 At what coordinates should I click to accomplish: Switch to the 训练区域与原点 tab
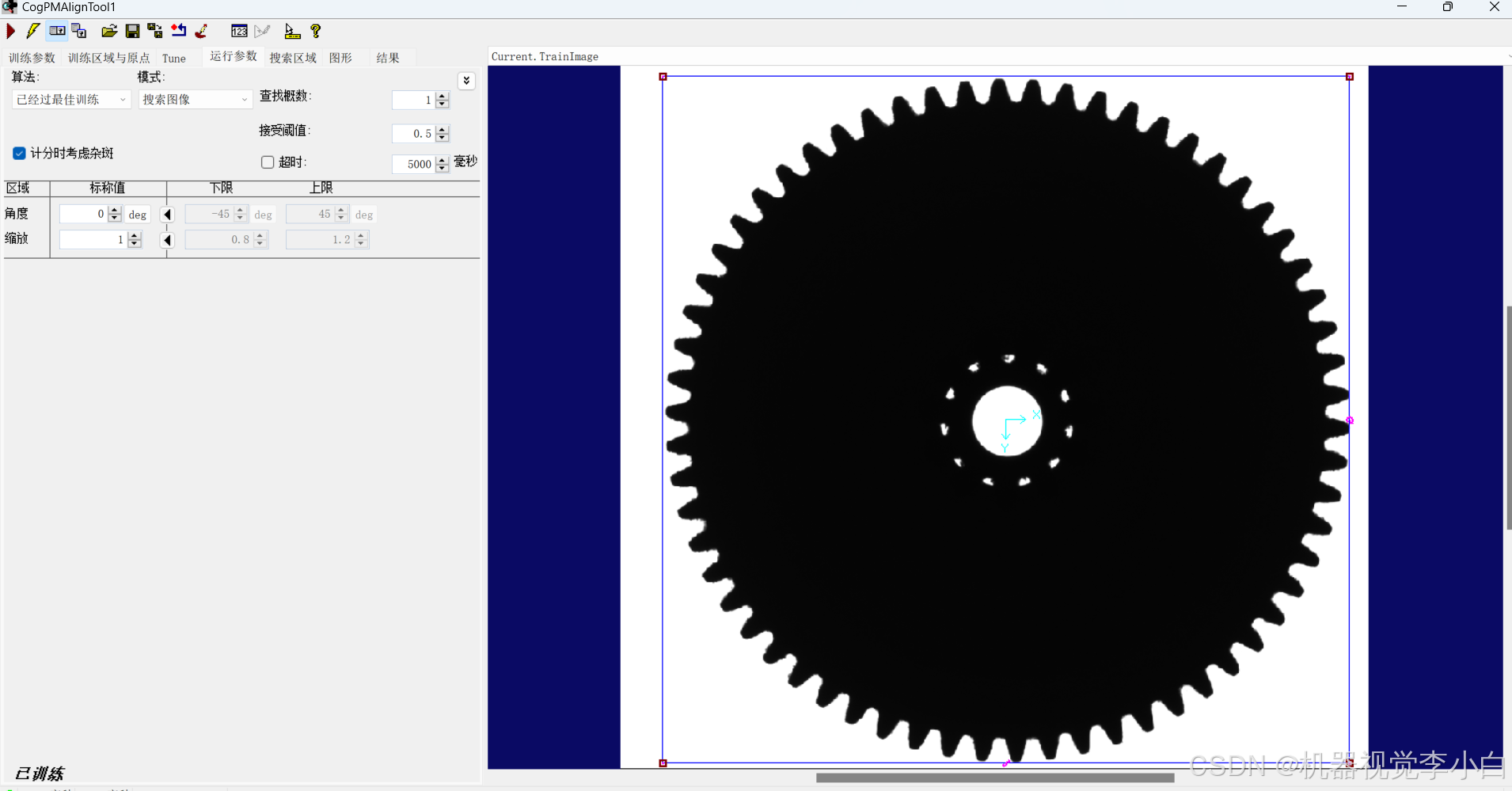click(x=108, y=58)
